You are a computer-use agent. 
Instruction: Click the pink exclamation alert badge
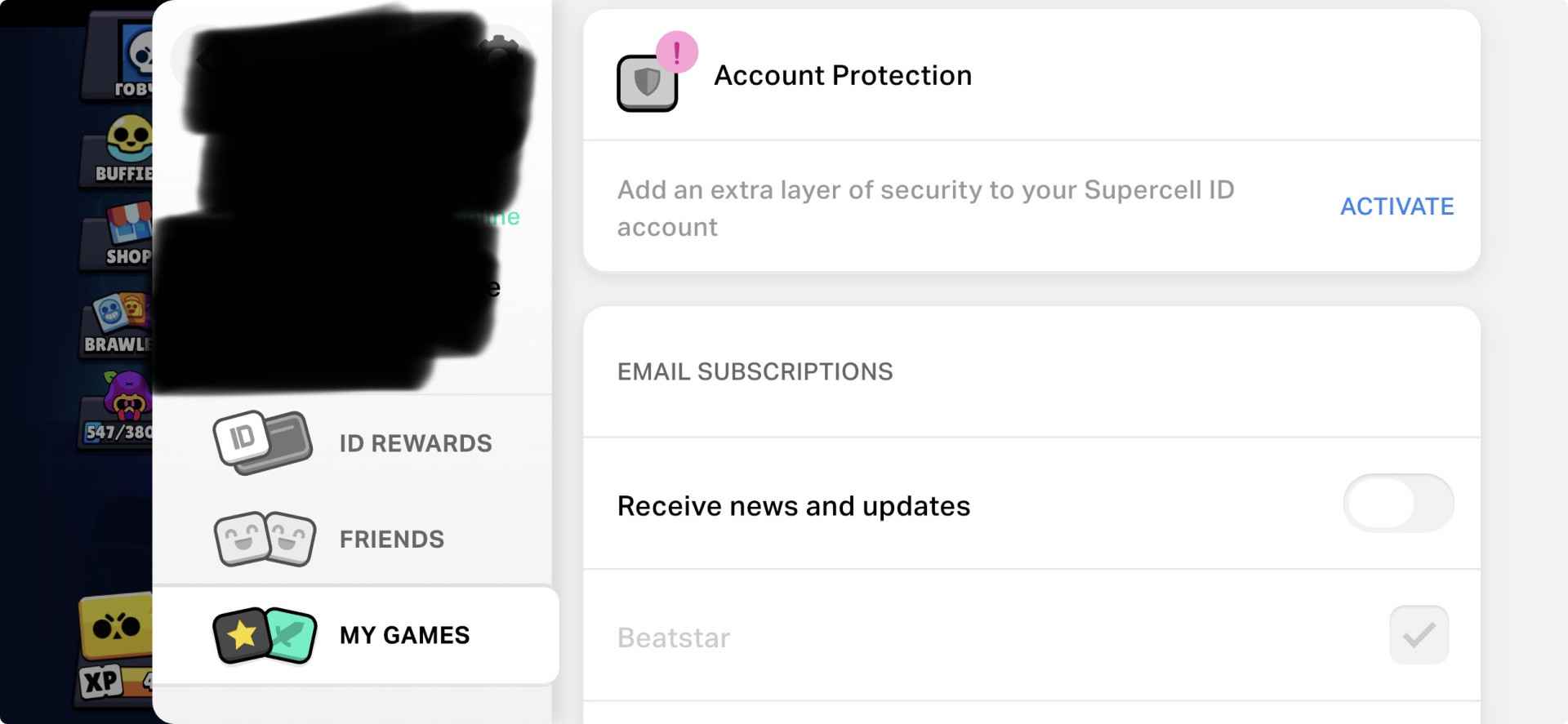tap(677, 53)
